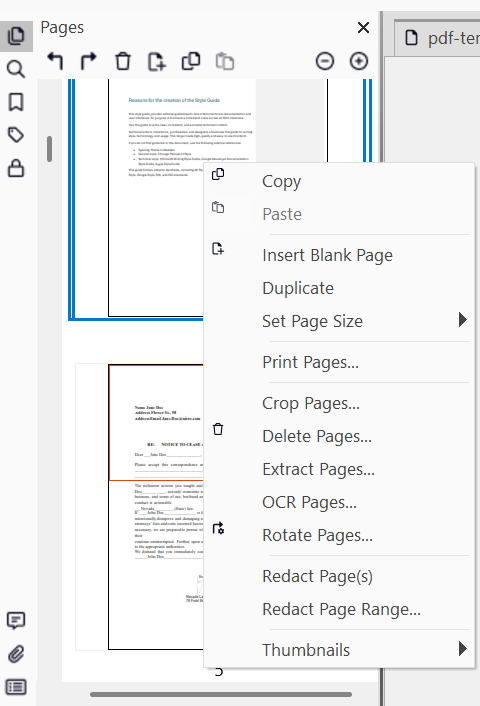Open the Pages panel icon in sidebar

pos(16,36)
